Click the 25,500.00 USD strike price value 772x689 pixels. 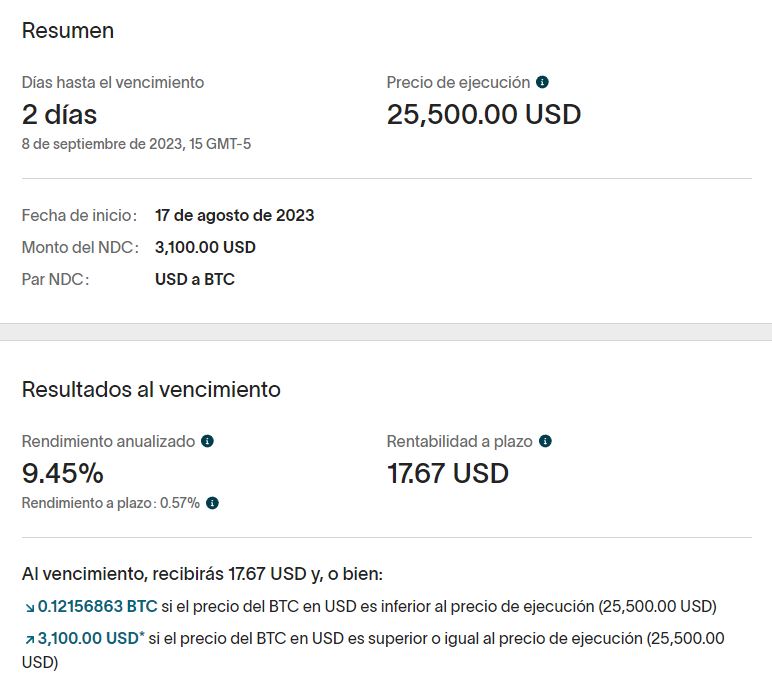(484, 114)
